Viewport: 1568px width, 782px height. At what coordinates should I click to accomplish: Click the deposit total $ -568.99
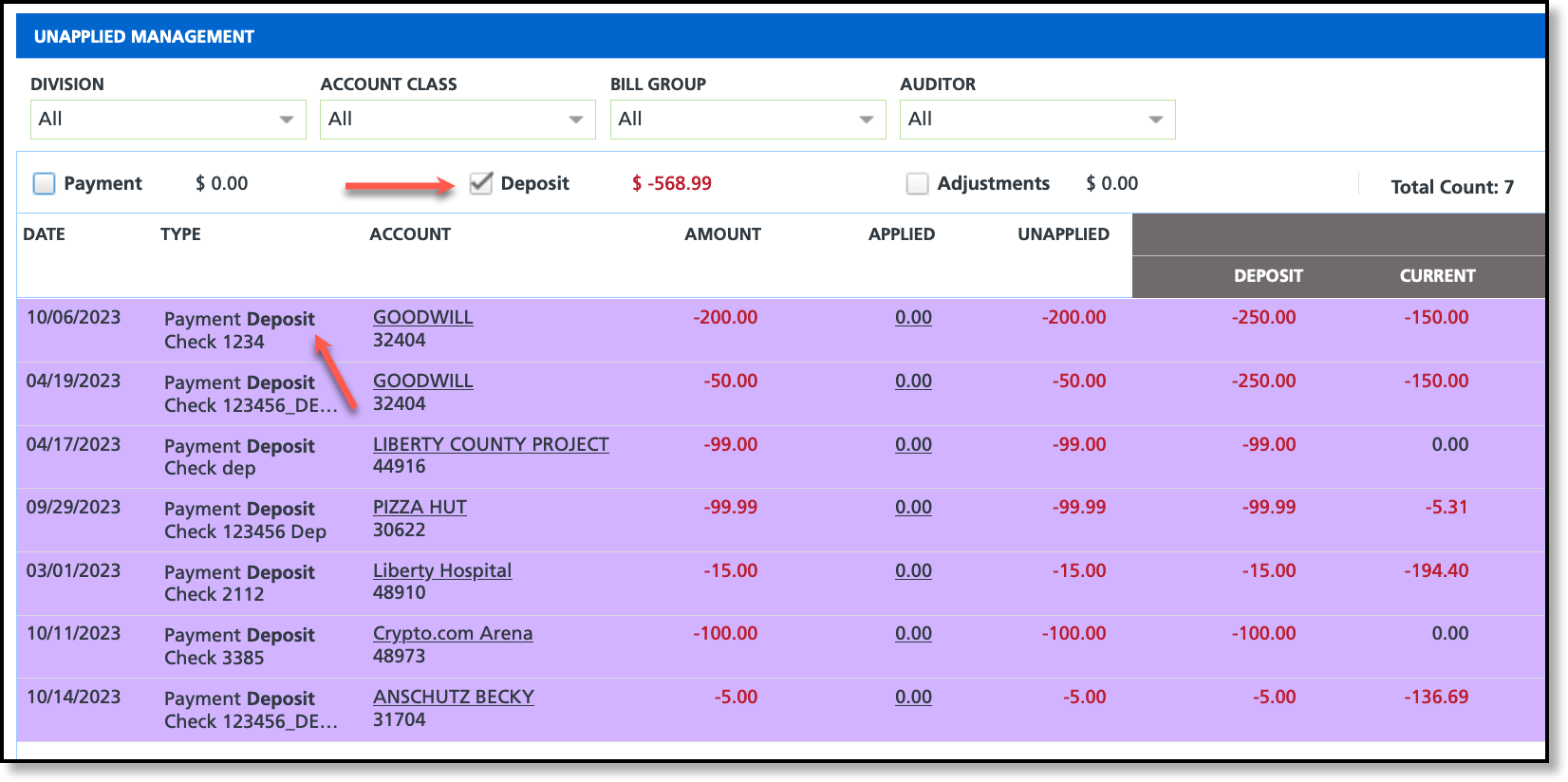672,183
